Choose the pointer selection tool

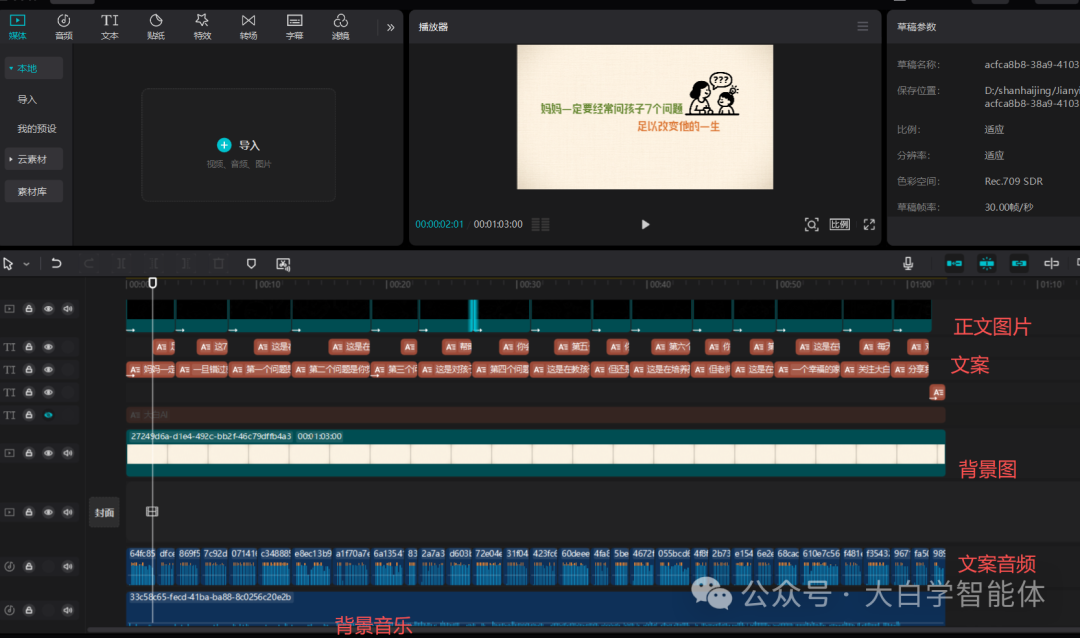point(8,264)
